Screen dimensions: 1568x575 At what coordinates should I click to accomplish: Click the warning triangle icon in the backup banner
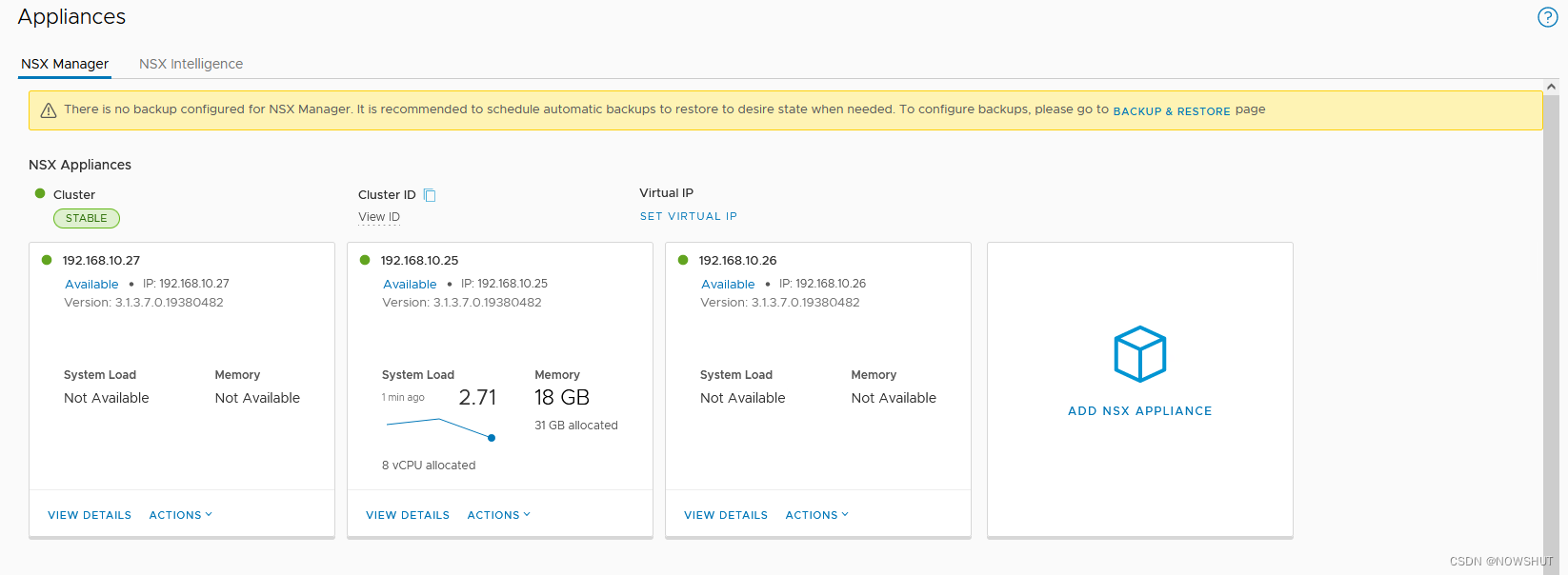tap(49, 110)
